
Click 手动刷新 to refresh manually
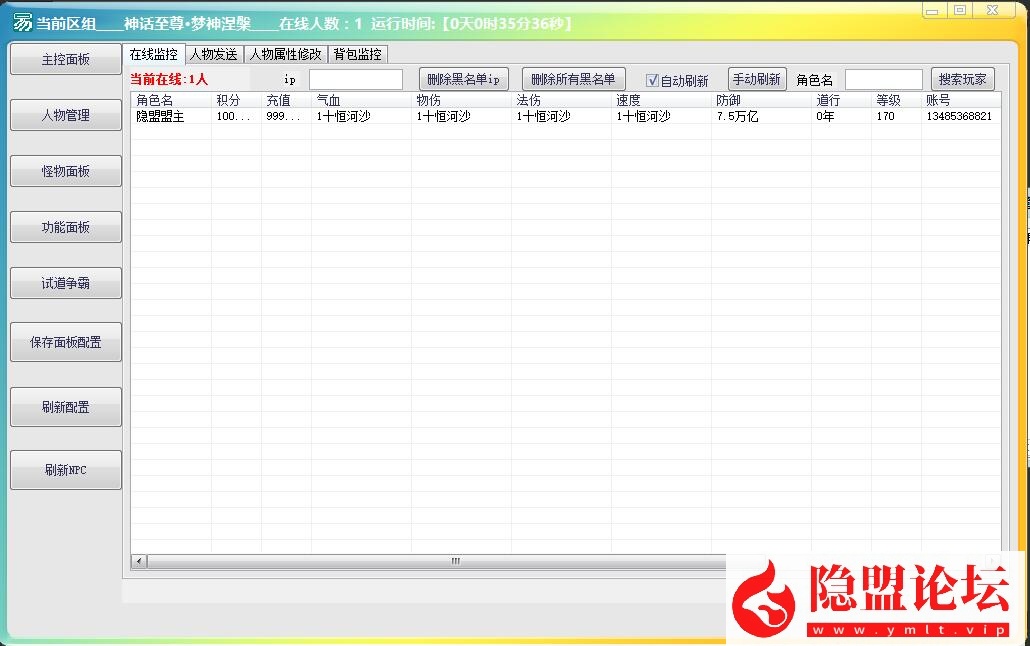(x=757, y=78)
